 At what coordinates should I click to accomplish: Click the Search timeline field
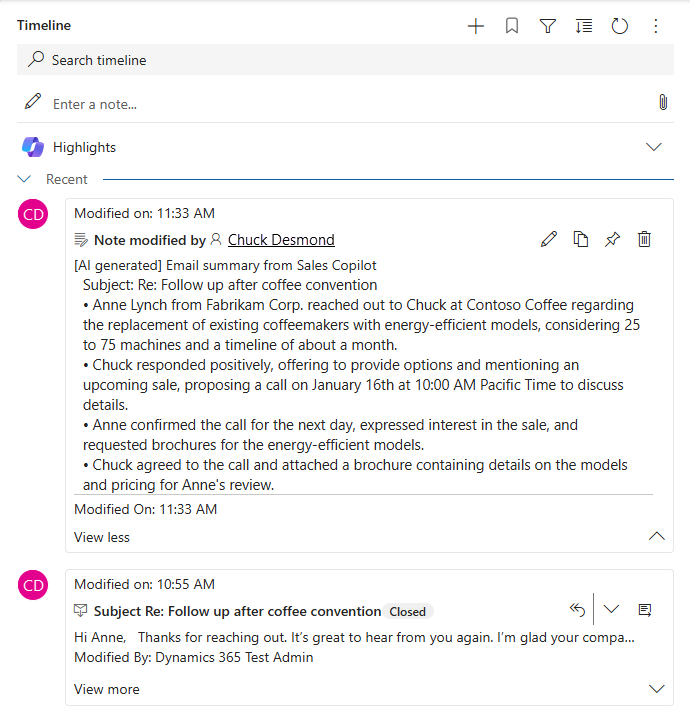[345, 60]
